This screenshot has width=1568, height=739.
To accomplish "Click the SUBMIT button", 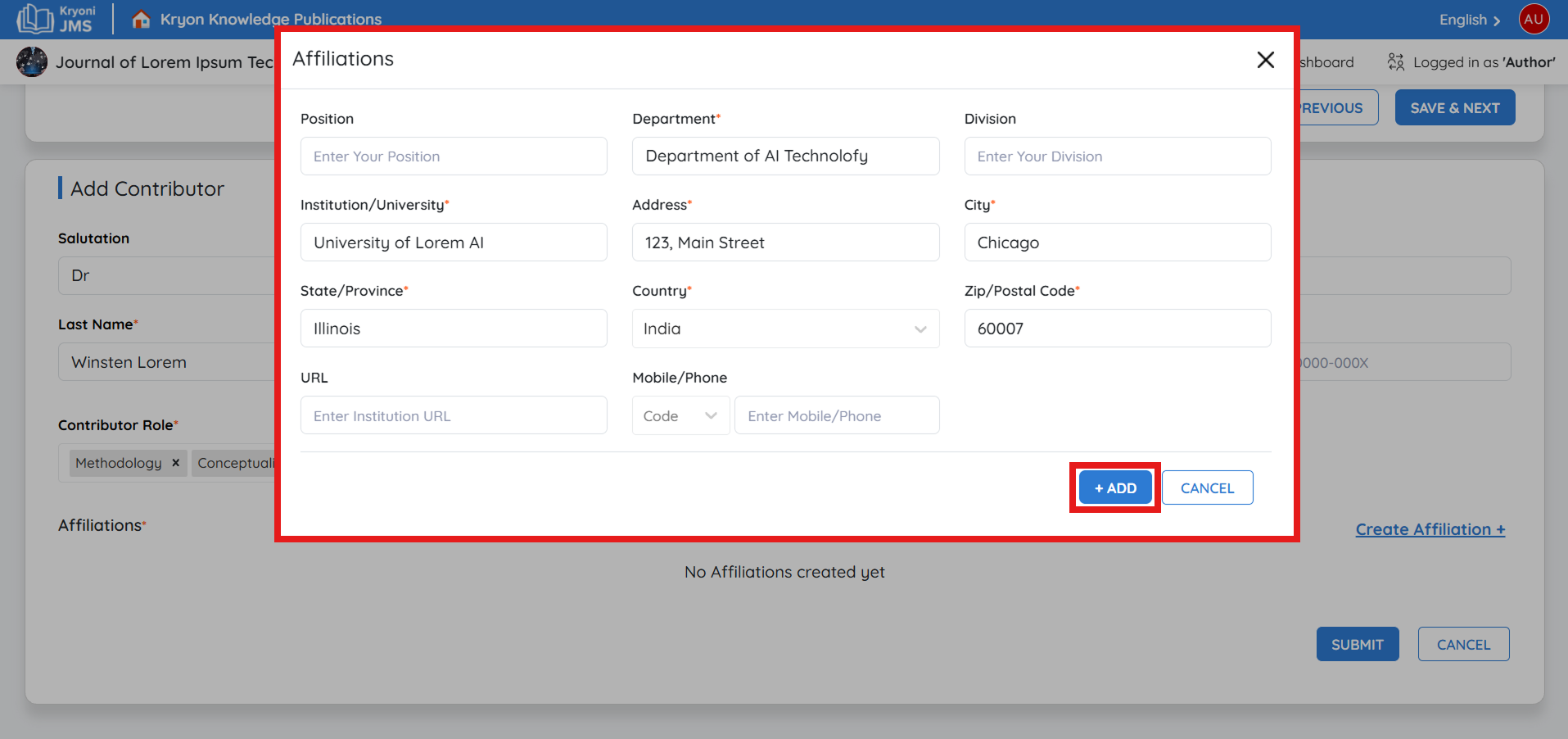I will pos(1357,645).
